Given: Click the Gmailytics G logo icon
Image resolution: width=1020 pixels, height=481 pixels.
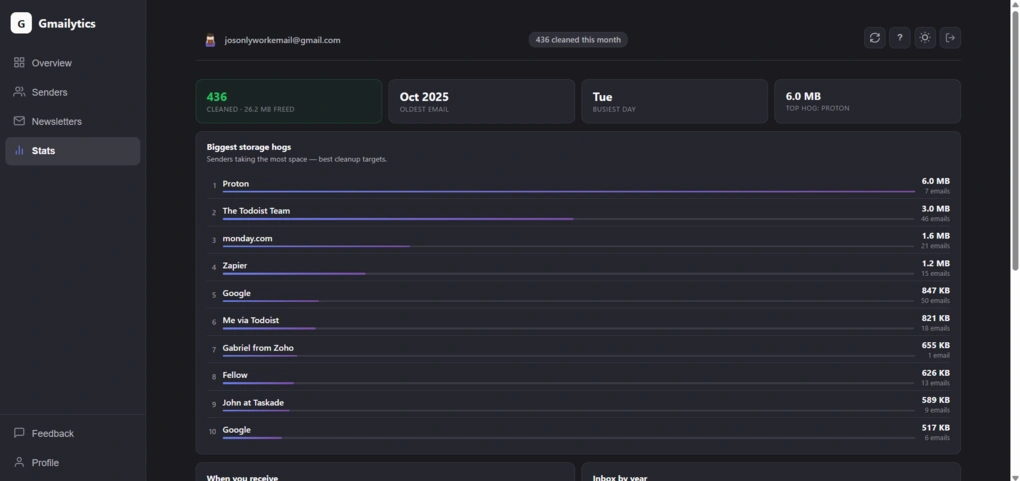Looking at the screenshot, I should click(21, 23).
